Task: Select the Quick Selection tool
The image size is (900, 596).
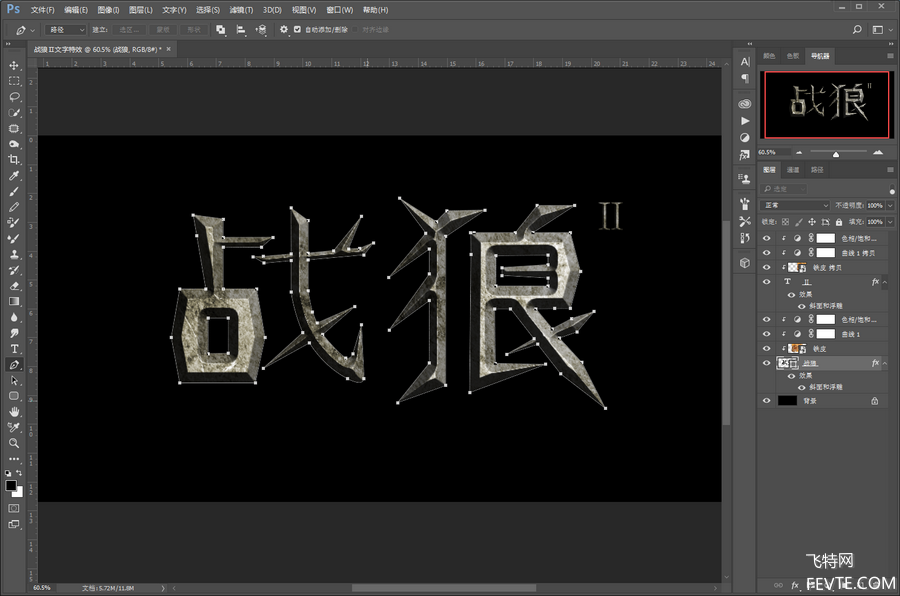Action: click(14, 113)
